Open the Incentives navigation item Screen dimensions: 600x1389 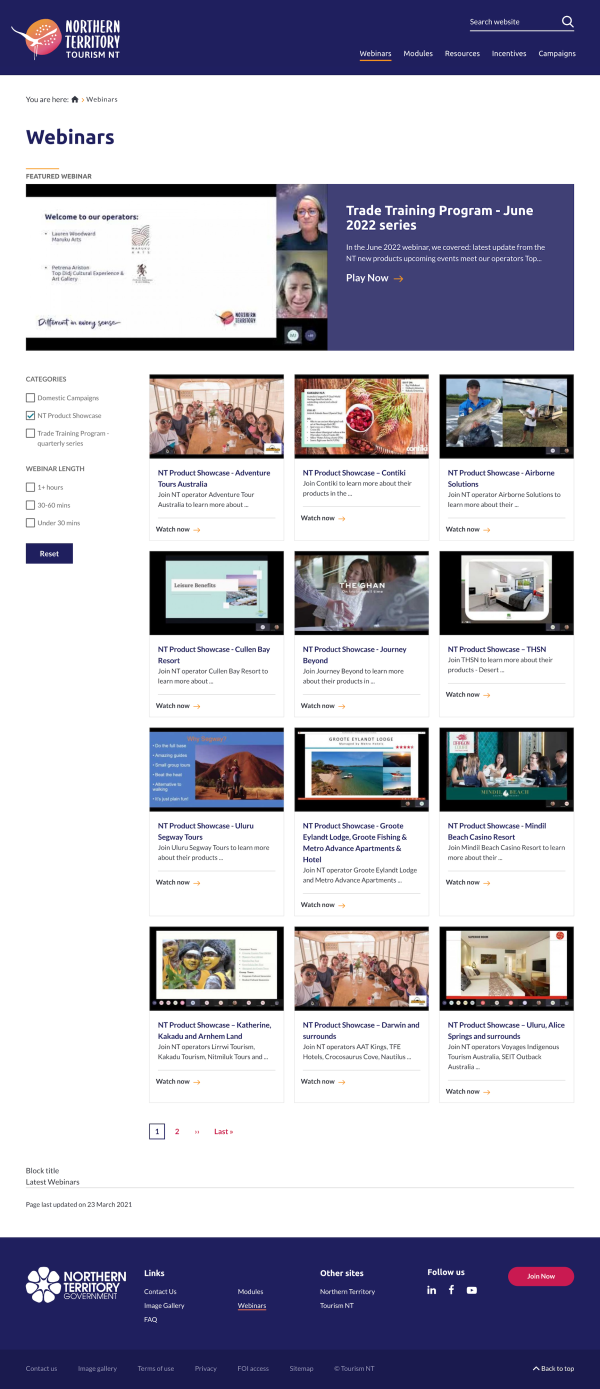(x=509, y=53)
